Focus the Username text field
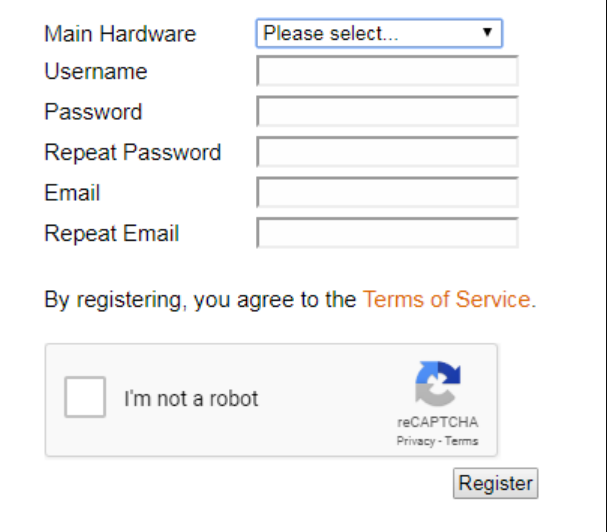The height and width of the screenshot is (532, 607). click(388, 70)
